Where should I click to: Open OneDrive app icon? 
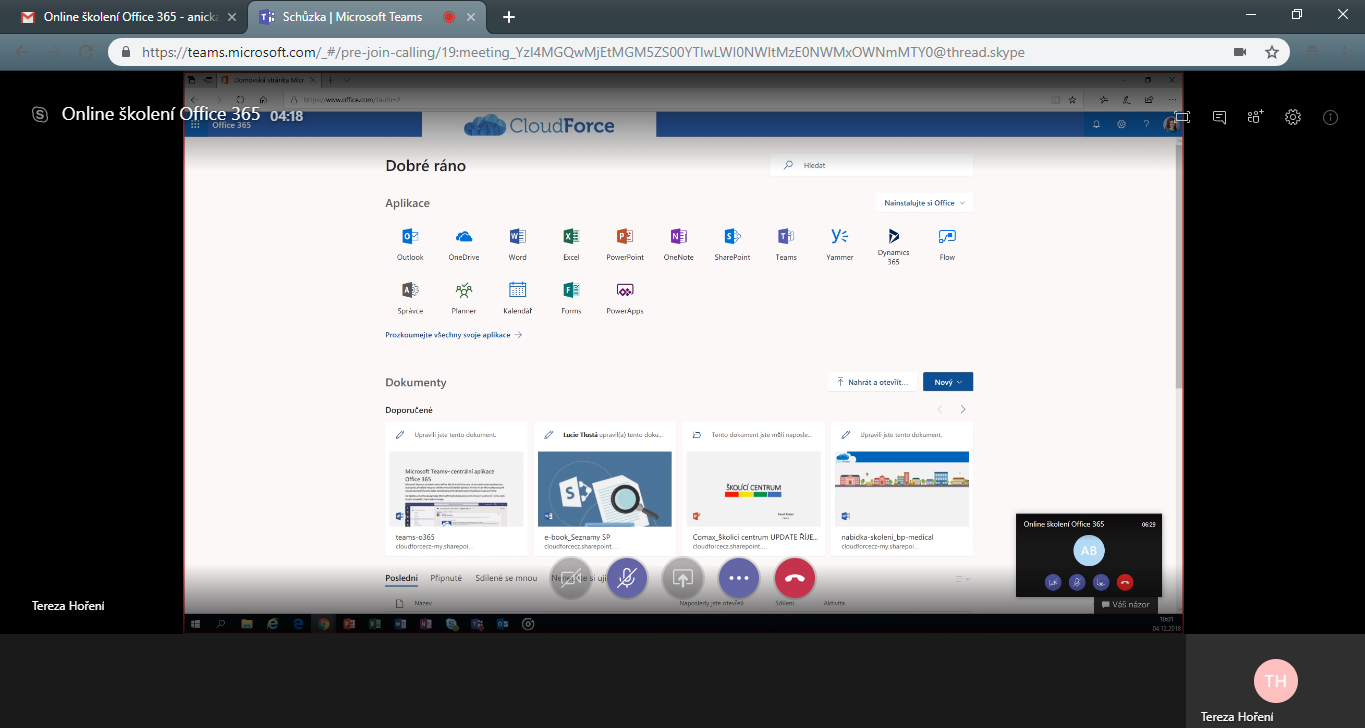[464, 244]
